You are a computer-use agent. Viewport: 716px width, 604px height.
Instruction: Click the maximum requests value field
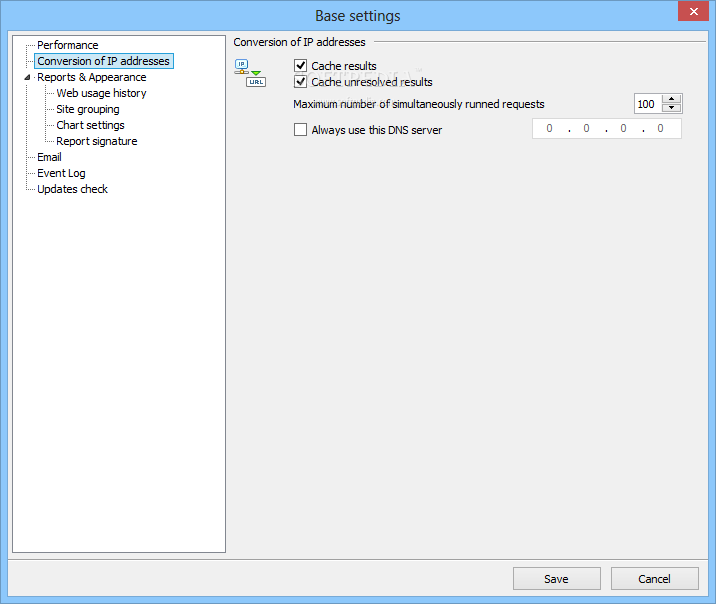tap(648, 104)
